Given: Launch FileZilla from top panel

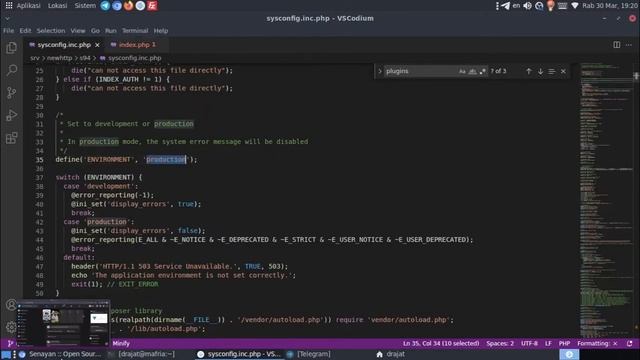Looking at the screenshot, I should [x=152, y=6].
